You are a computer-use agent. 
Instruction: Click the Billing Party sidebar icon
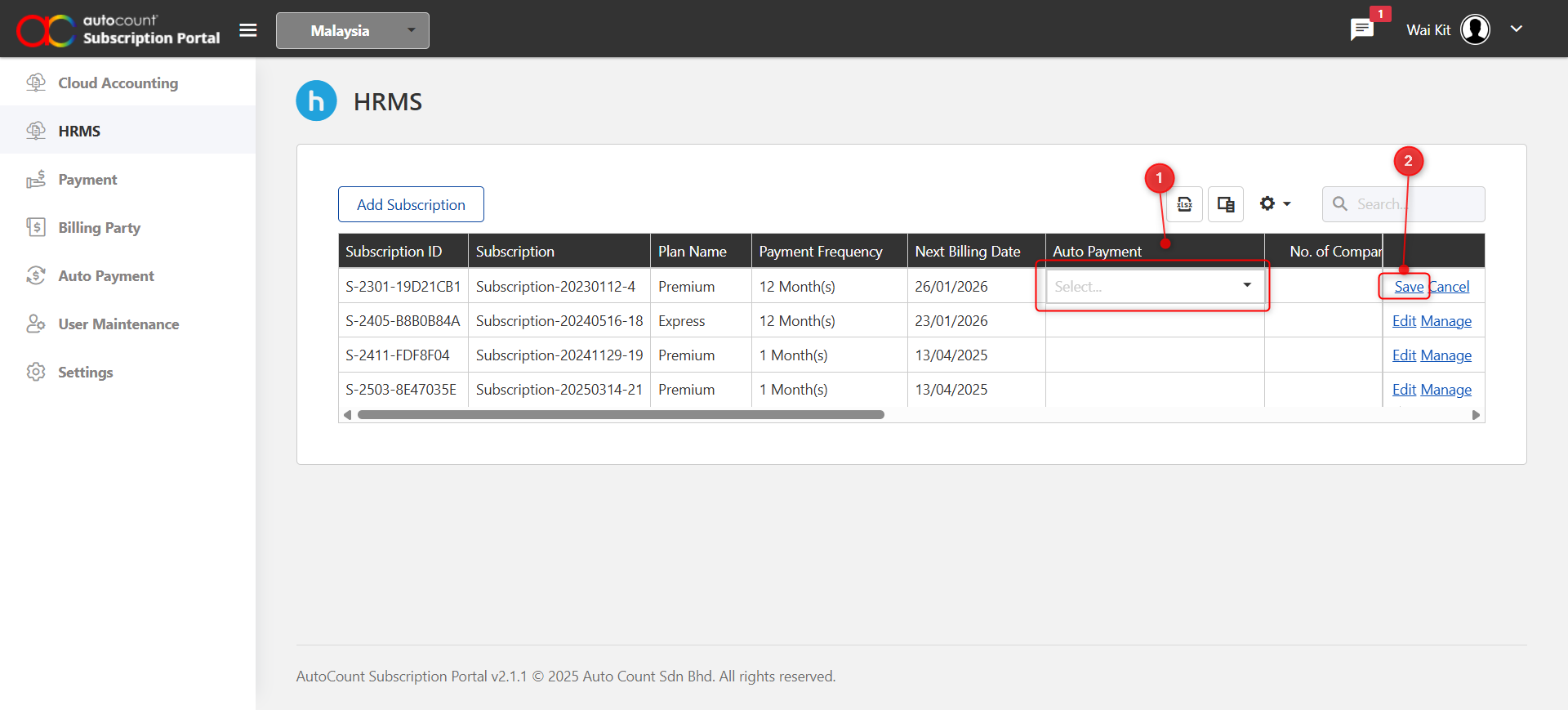[36, 227]
